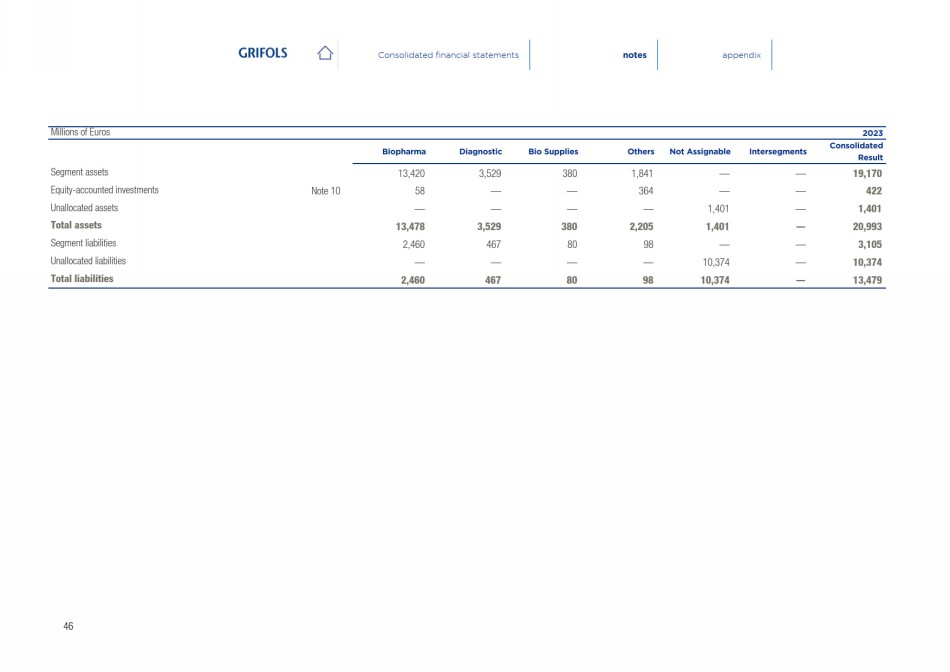The image size is (950, 672).
Task: Click page number 46
Action: (x=68, y=625)
